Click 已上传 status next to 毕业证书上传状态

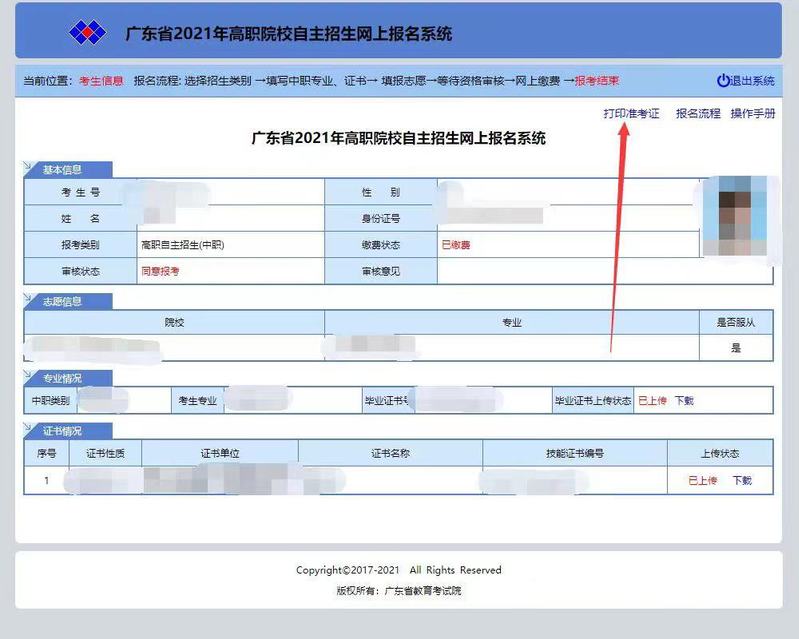tap(652, 401)
